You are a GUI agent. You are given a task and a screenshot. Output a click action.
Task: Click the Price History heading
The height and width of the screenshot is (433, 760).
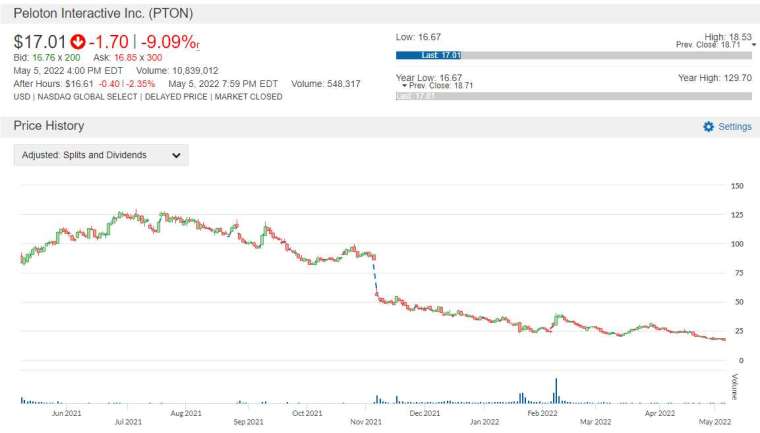click(49, 126)
